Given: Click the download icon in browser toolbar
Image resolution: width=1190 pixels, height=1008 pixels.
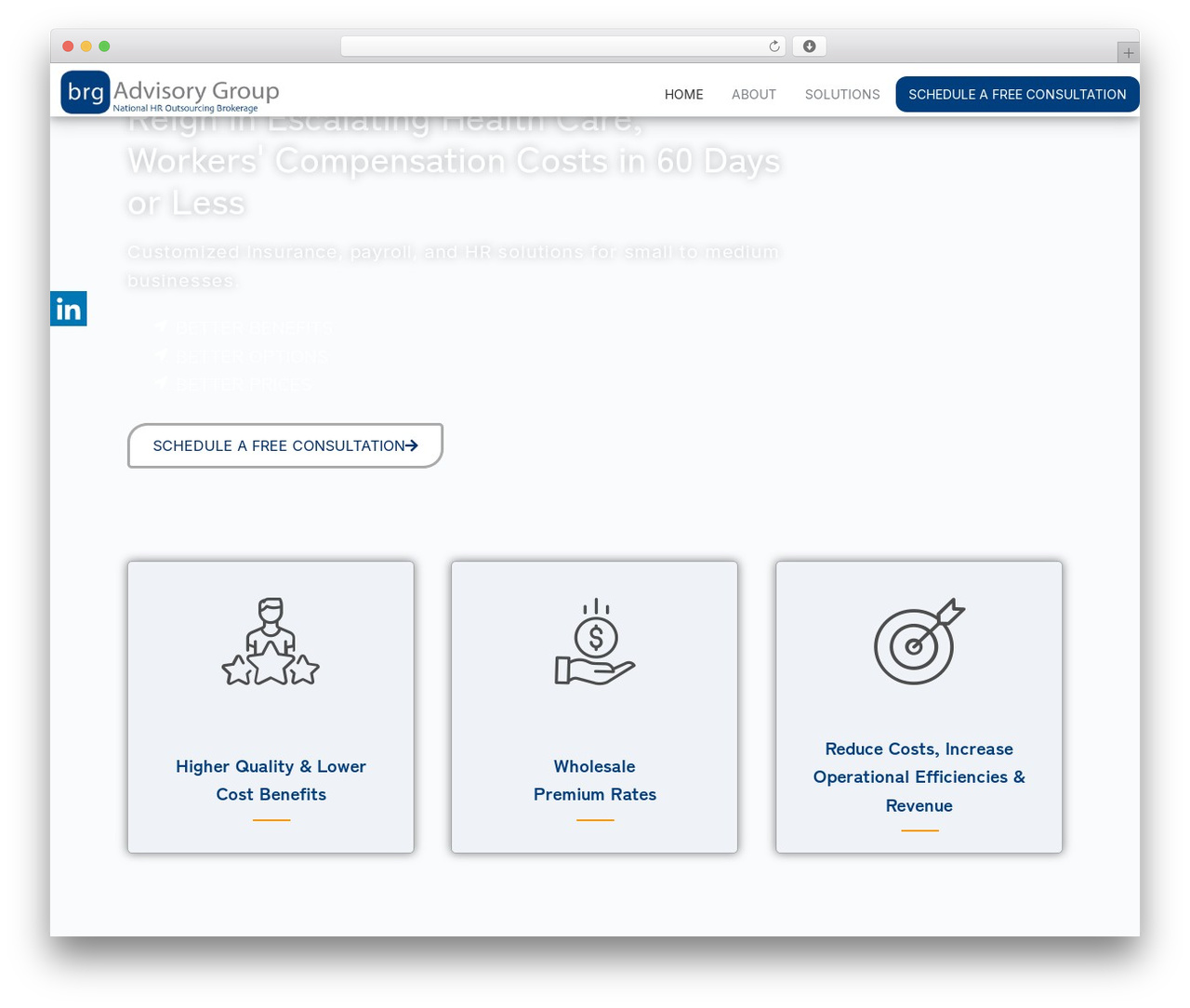Looking at the screenshot, I should [x=809, y=46].
